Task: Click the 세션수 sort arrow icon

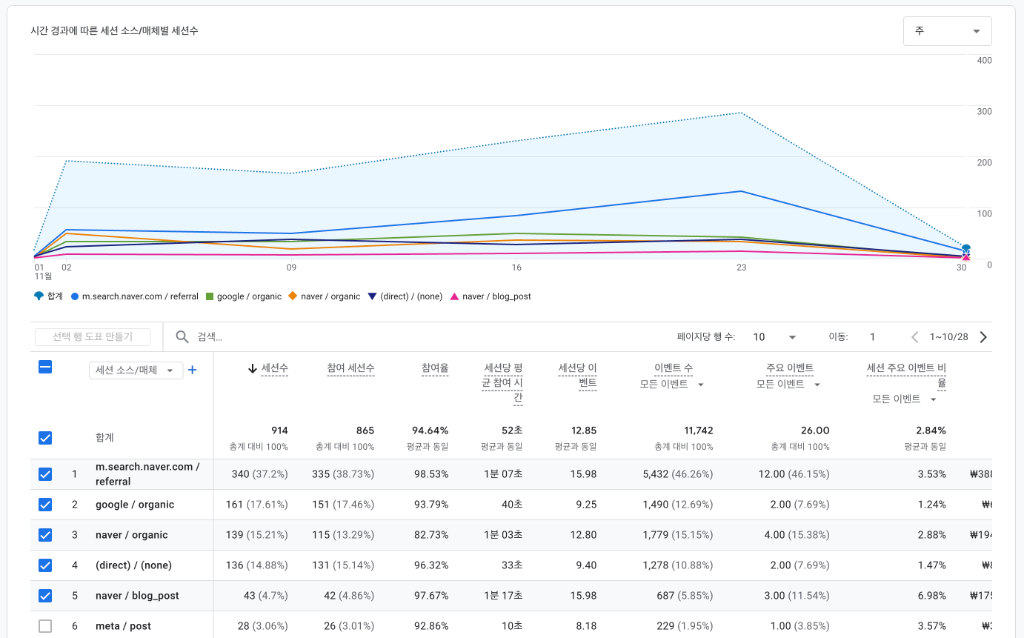Action: click(252, 369)
